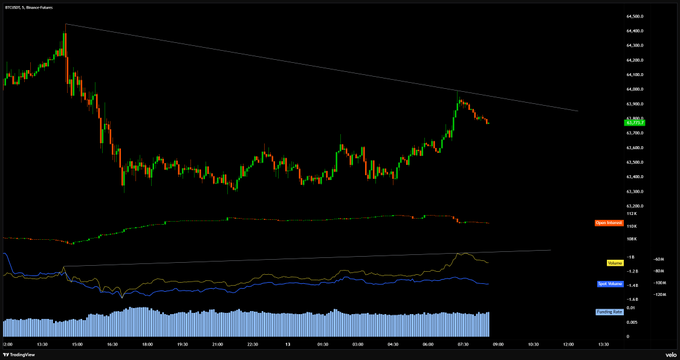Click the 21:00 time axis label
Screen dimensions: 680x360
click(218, 344)
